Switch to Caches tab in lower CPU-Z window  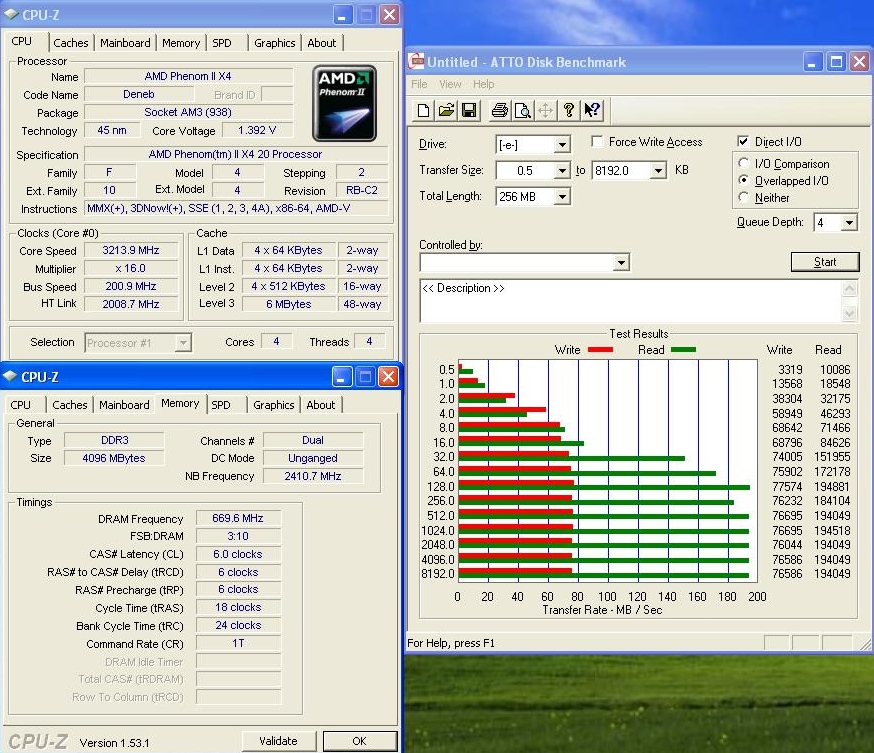(70, 405)
